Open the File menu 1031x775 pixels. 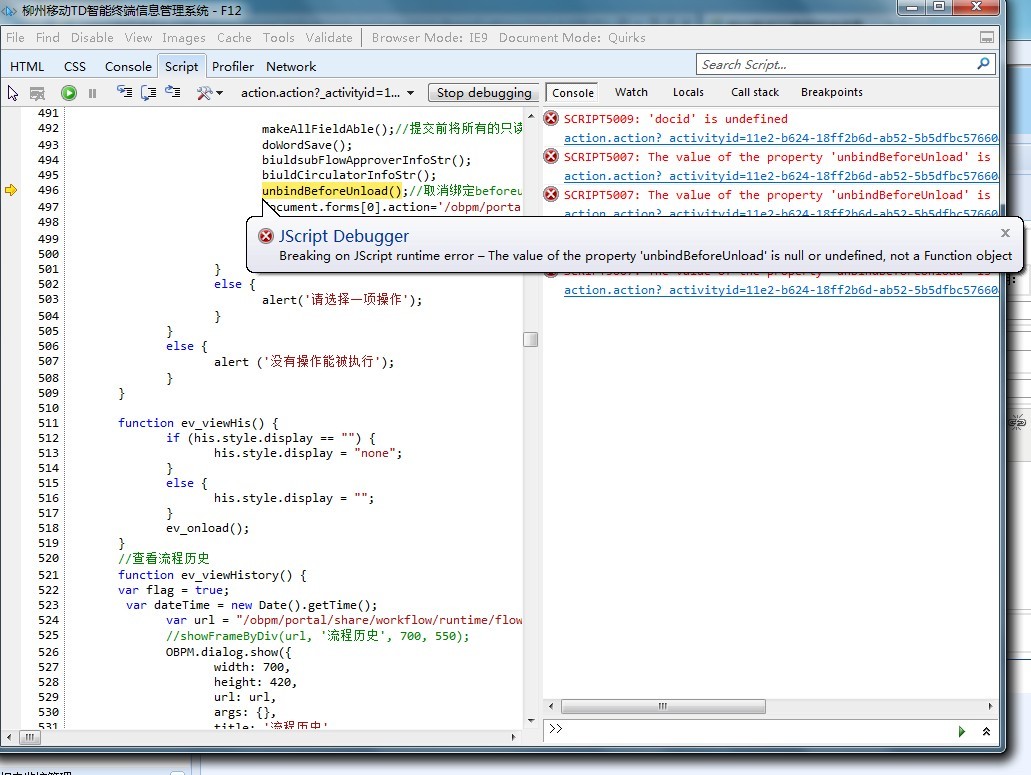point(15,37)
